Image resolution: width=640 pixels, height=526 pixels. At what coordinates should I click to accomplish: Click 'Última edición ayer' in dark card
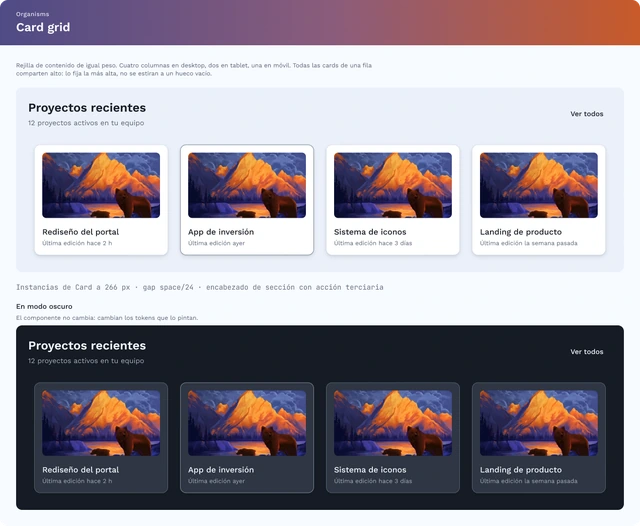[216, 481]
